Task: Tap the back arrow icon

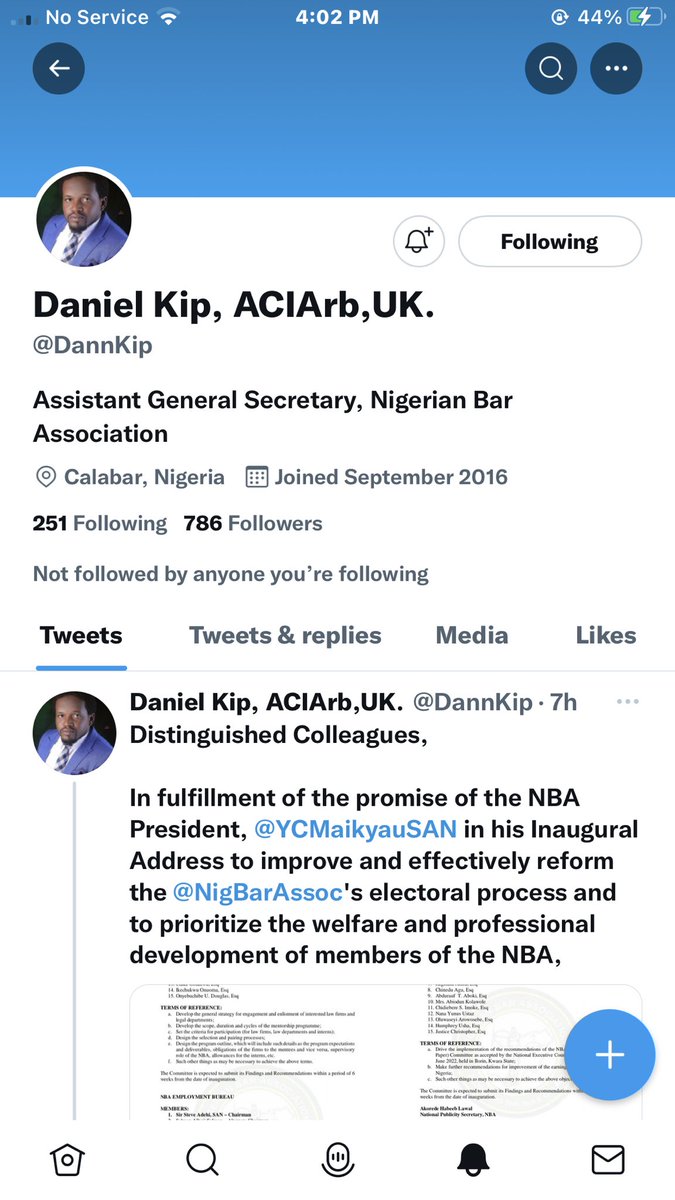Action: pyautogui.click(x=59, y=68)
